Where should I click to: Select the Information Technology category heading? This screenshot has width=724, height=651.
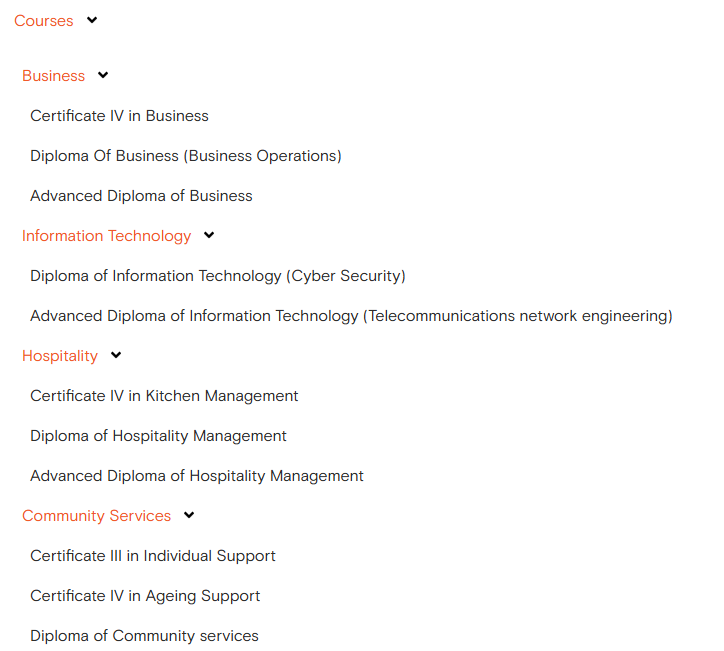click(x=107, y=236)
